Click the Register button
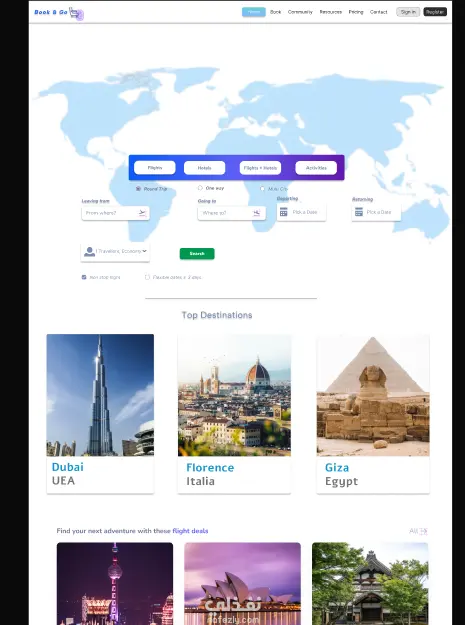465x625 pixels. coord(435,12)
